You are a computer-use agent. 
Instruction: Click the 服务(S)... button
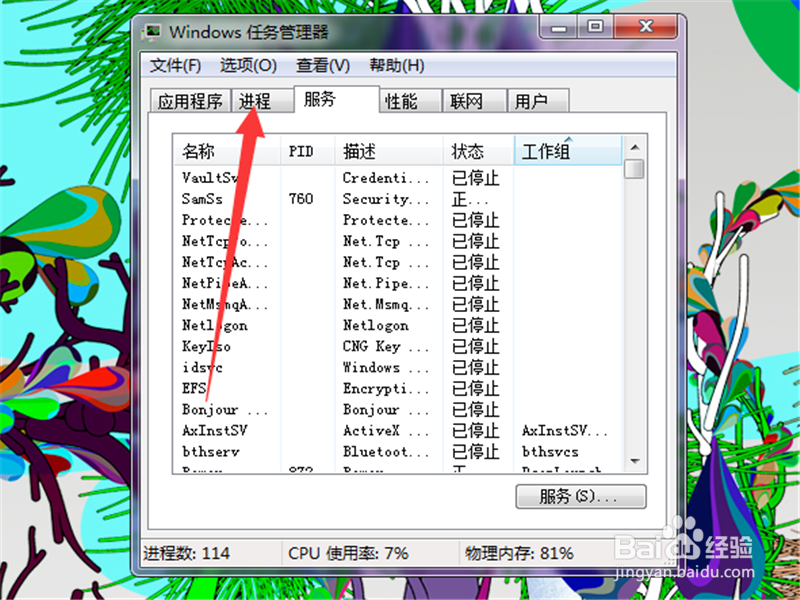coord(581,496)
